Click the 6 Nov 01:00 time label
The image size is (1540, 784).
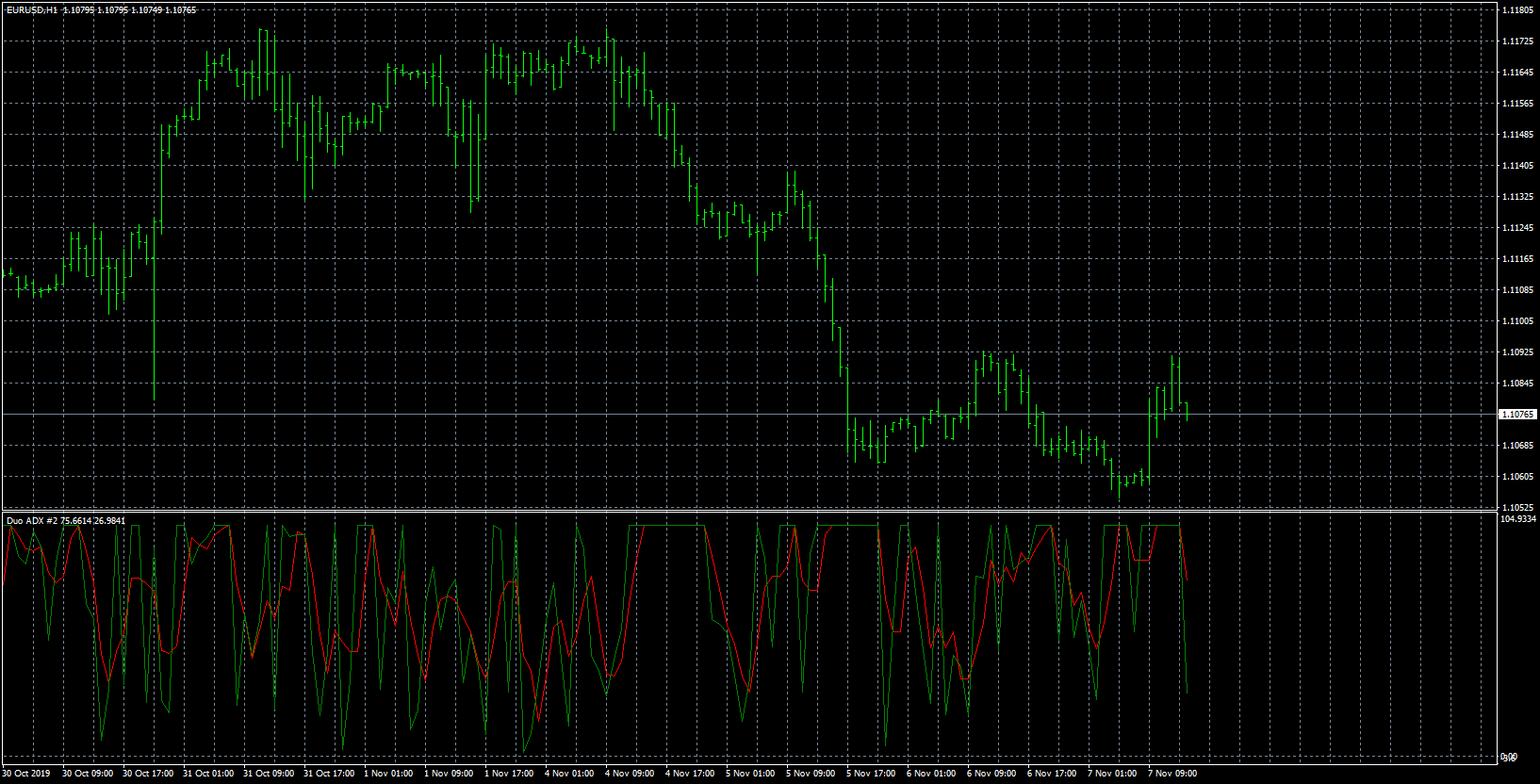click(931, 774)
